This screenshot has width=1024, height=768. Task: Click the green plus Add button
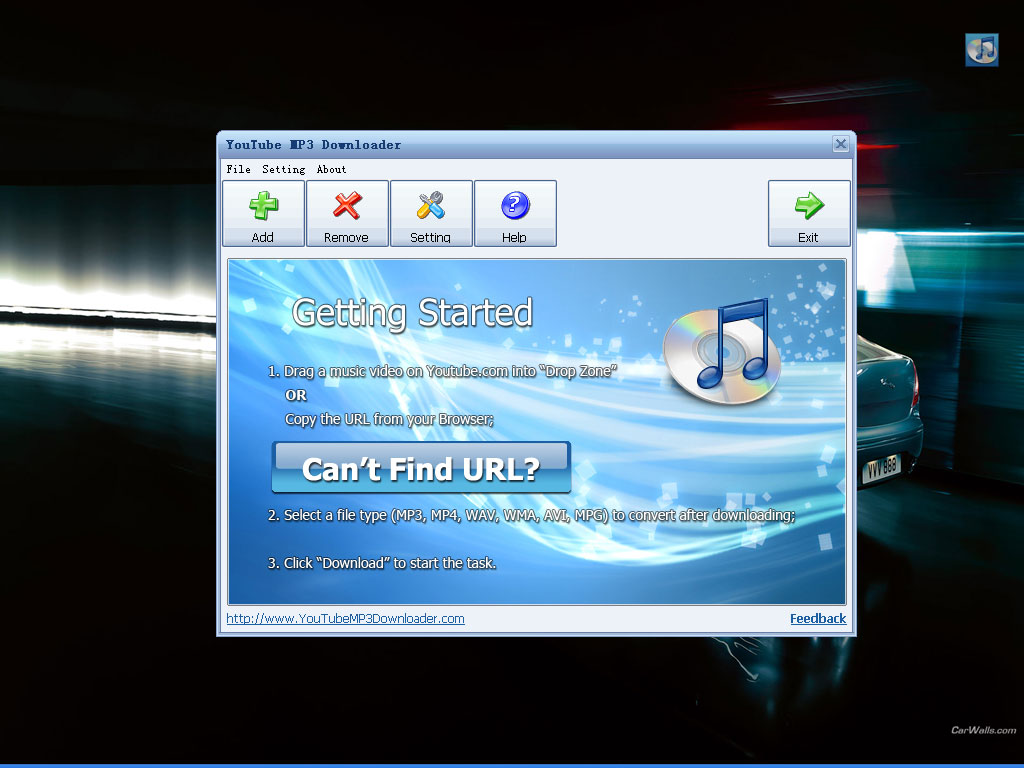(x=263, y=214)
